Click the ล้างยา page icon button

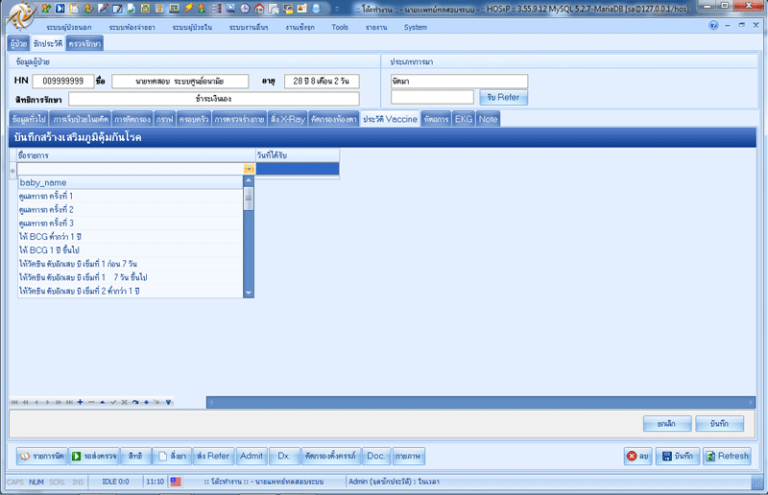[x=162, y=456]
